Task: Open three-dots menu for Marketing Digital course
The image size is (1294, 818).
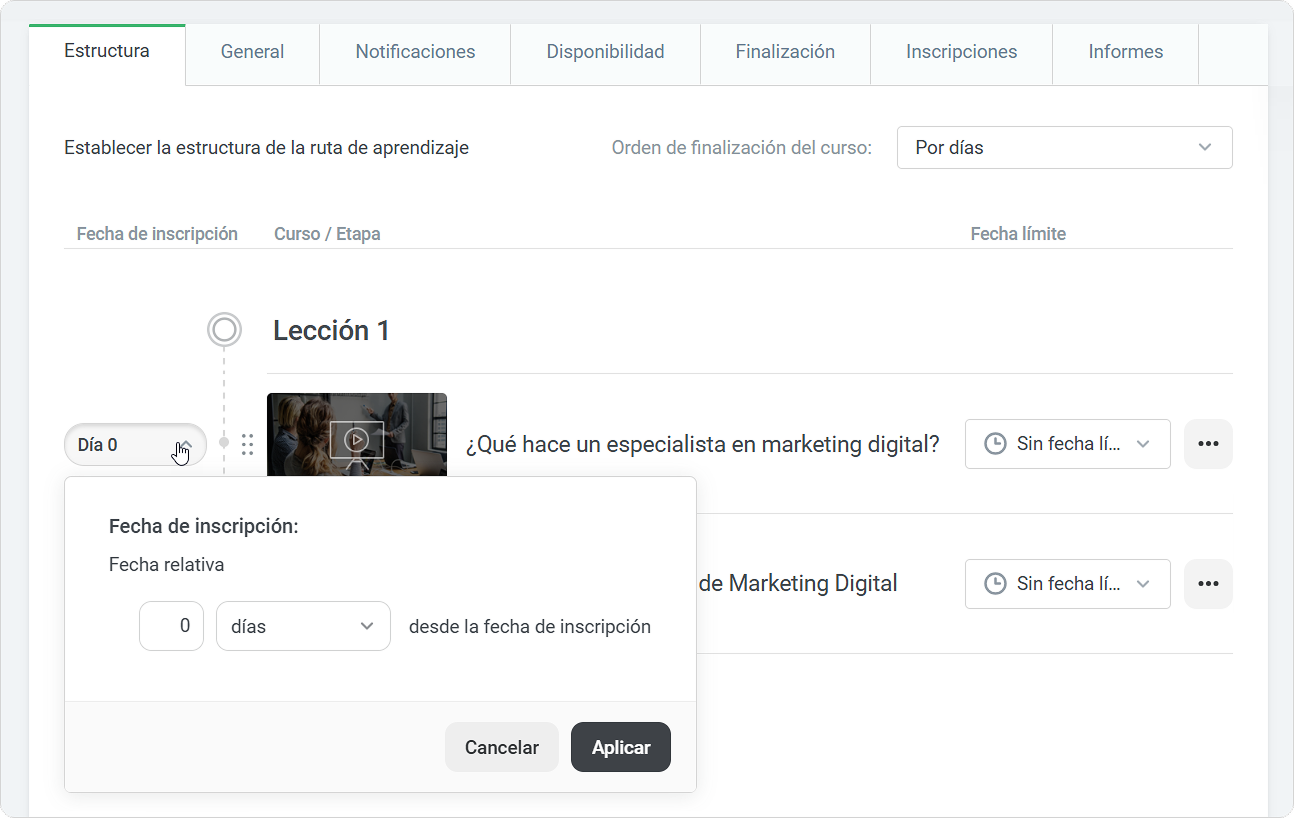Action: 1208,584
